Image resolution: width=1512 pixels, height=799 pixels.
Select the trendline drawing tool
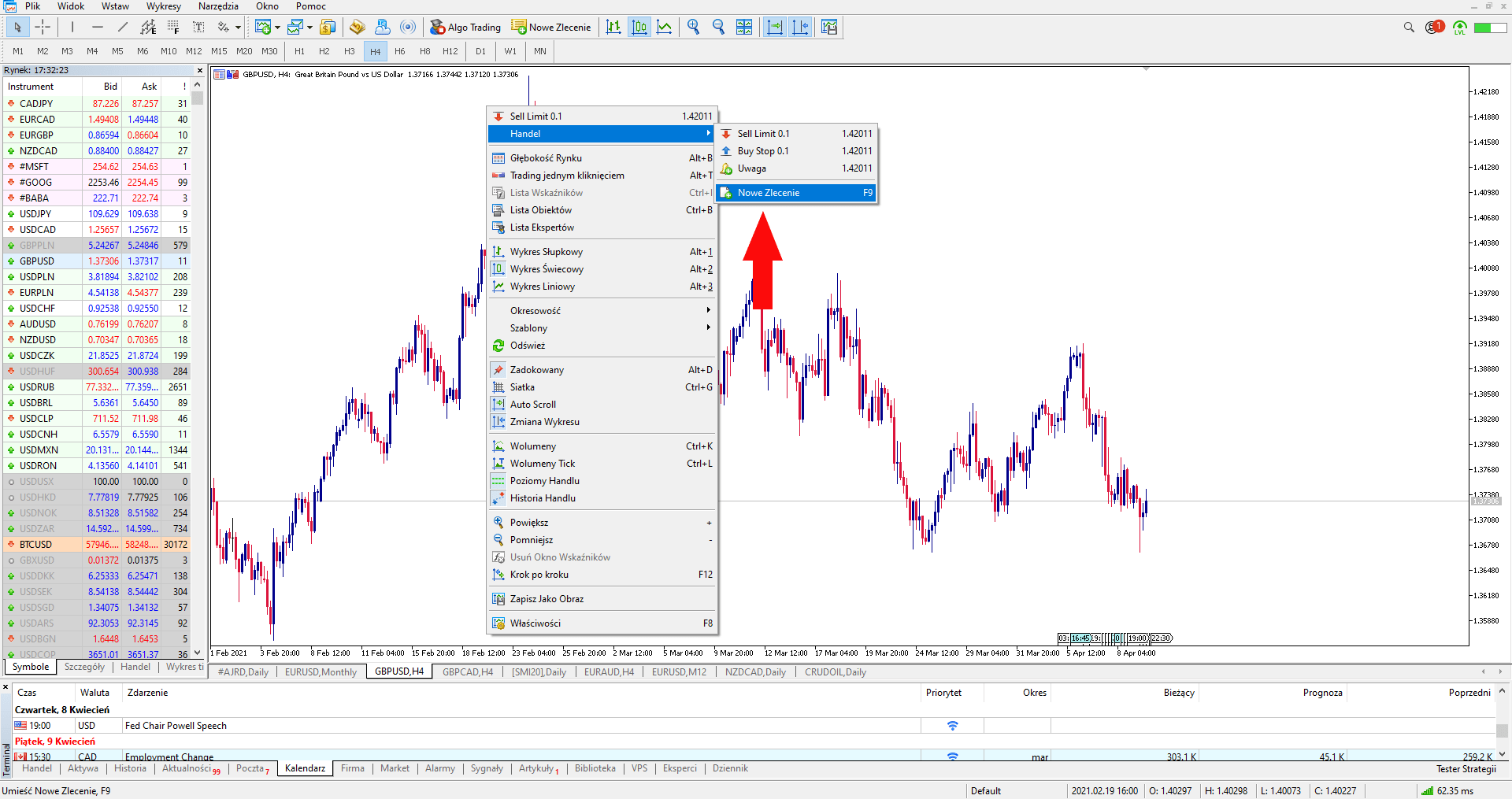(x=123, y=27)
